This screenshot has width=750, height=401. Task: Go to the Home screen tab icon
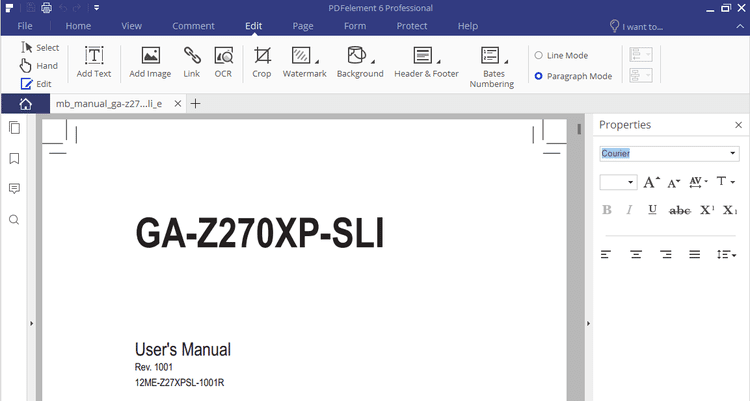coord(25,104)
